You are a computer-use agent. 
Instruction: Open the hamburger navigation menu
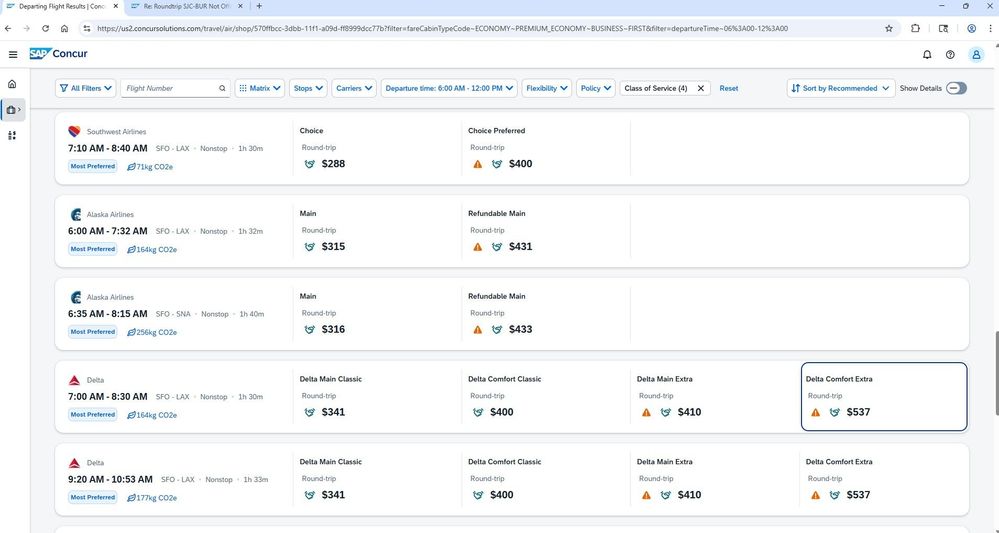pyautogui.click(x=13, y=54)
